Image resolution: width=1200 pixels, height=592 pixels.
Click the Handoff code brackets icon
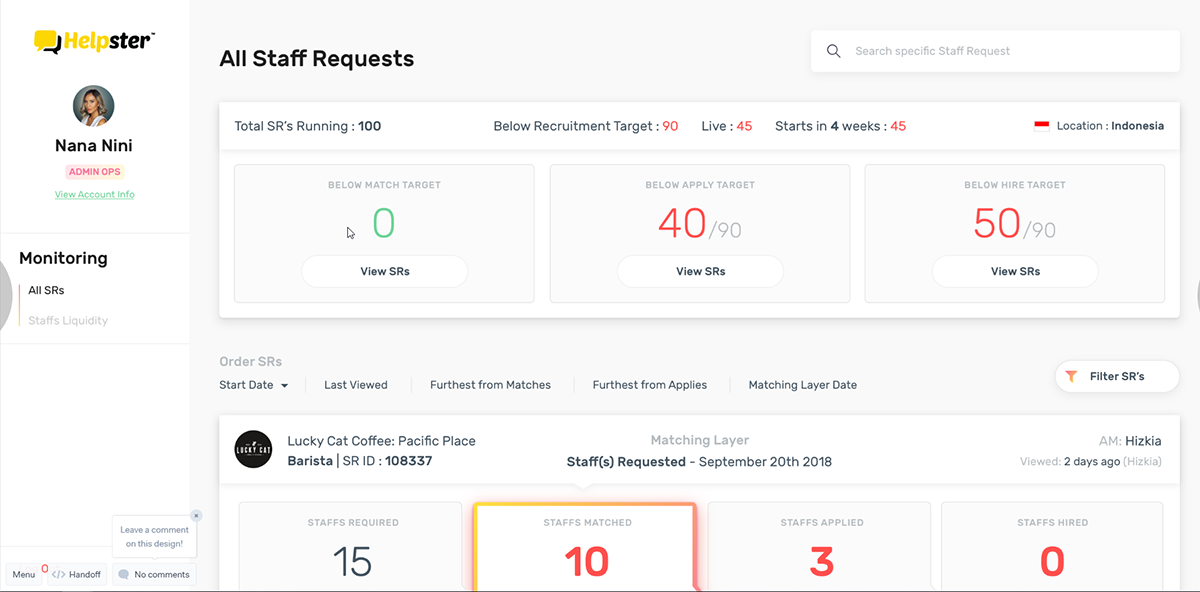pos(58,575)
